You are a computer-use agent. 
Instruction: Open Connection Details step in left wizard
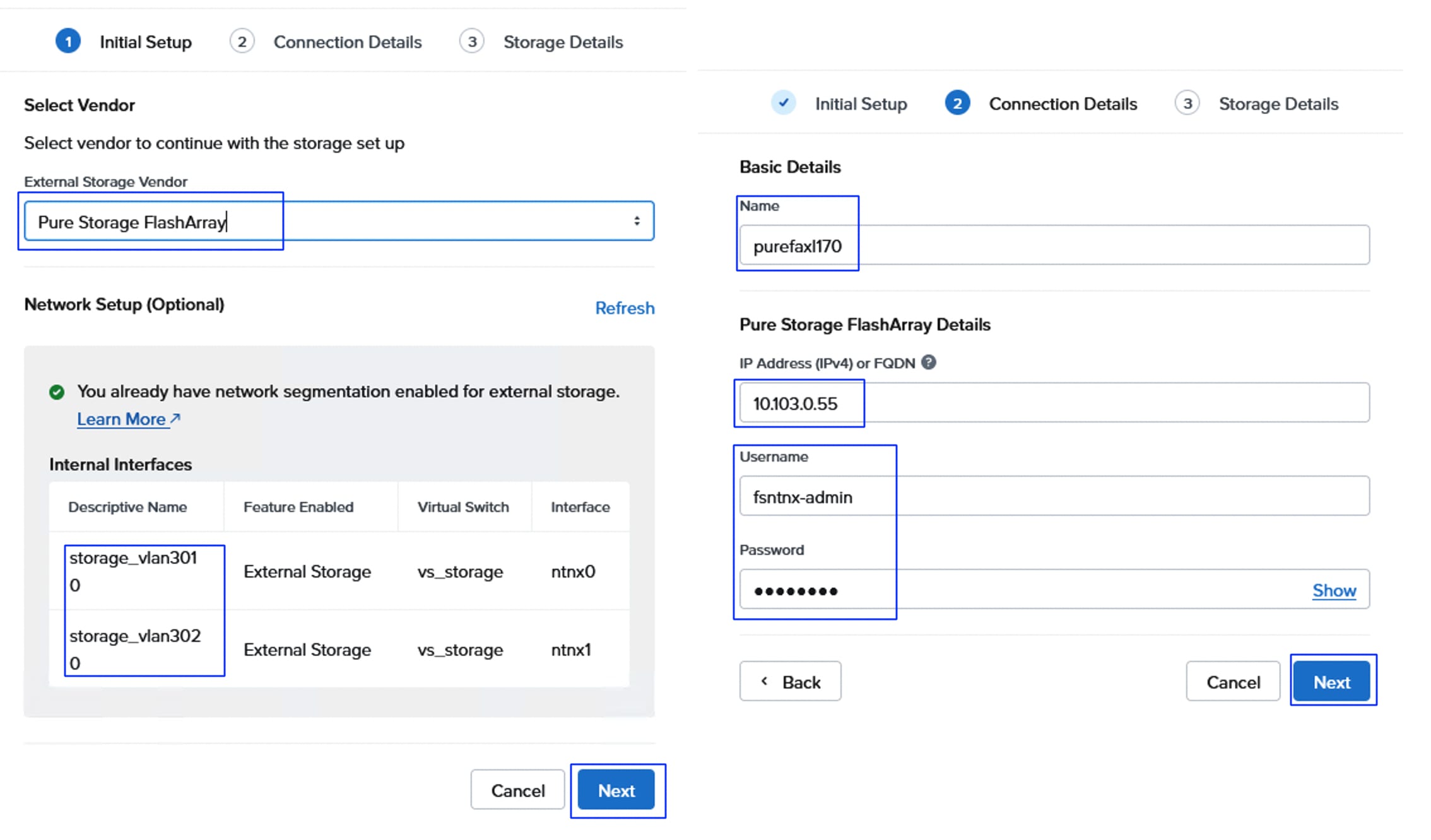click(347, 42)
